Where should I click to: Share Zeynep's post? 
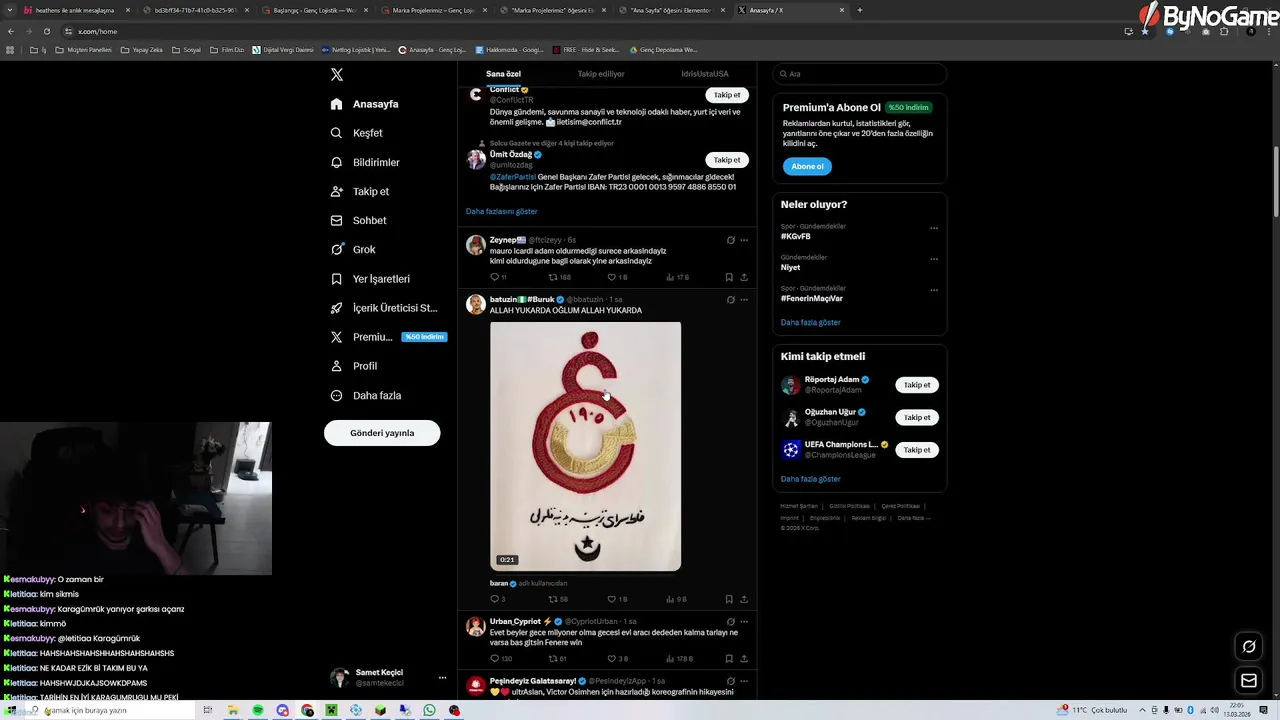click(744, 277)
